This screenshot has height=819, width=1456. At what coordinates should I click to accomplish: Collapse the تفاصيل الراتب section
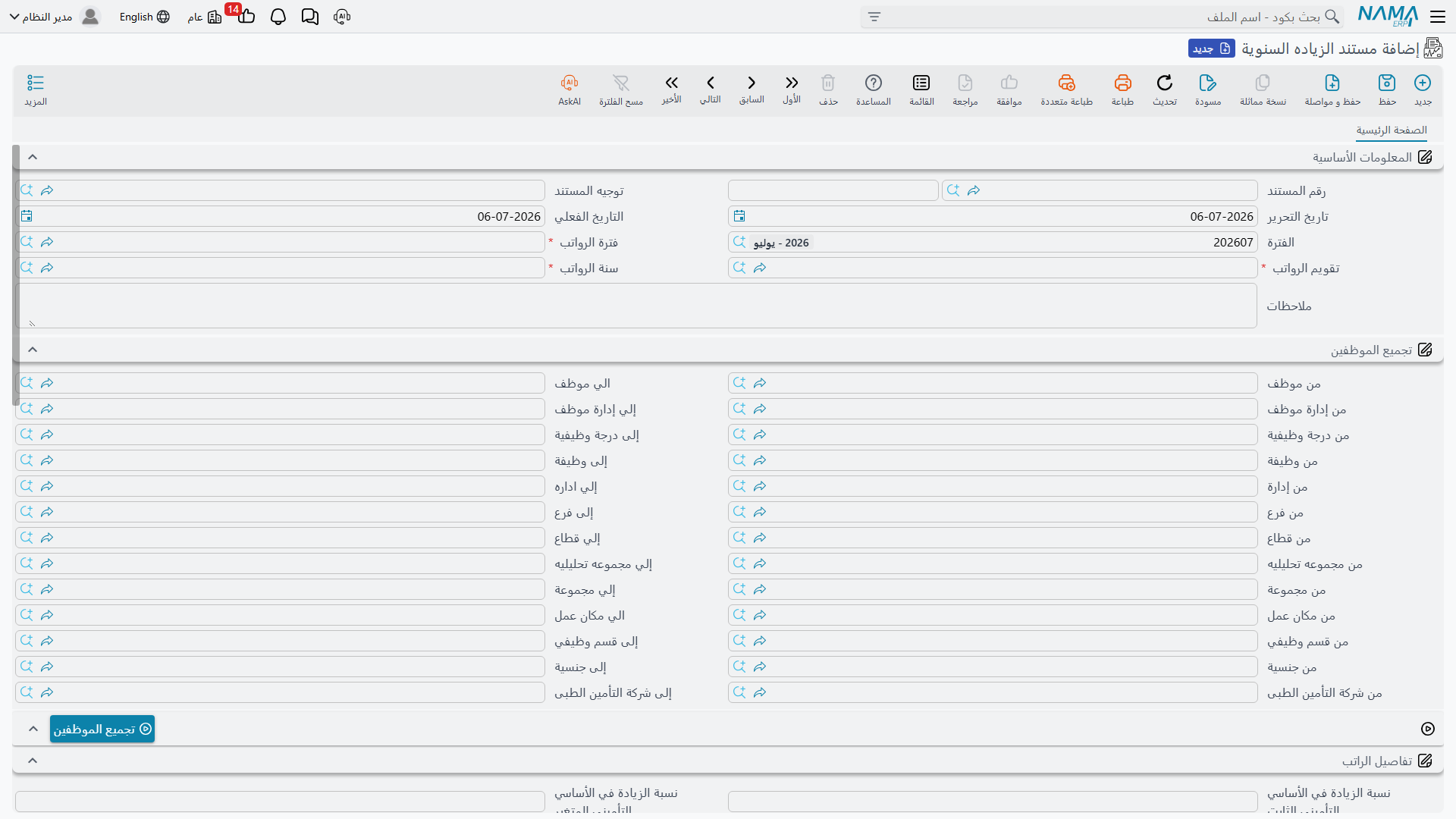(x=33, y=761)
